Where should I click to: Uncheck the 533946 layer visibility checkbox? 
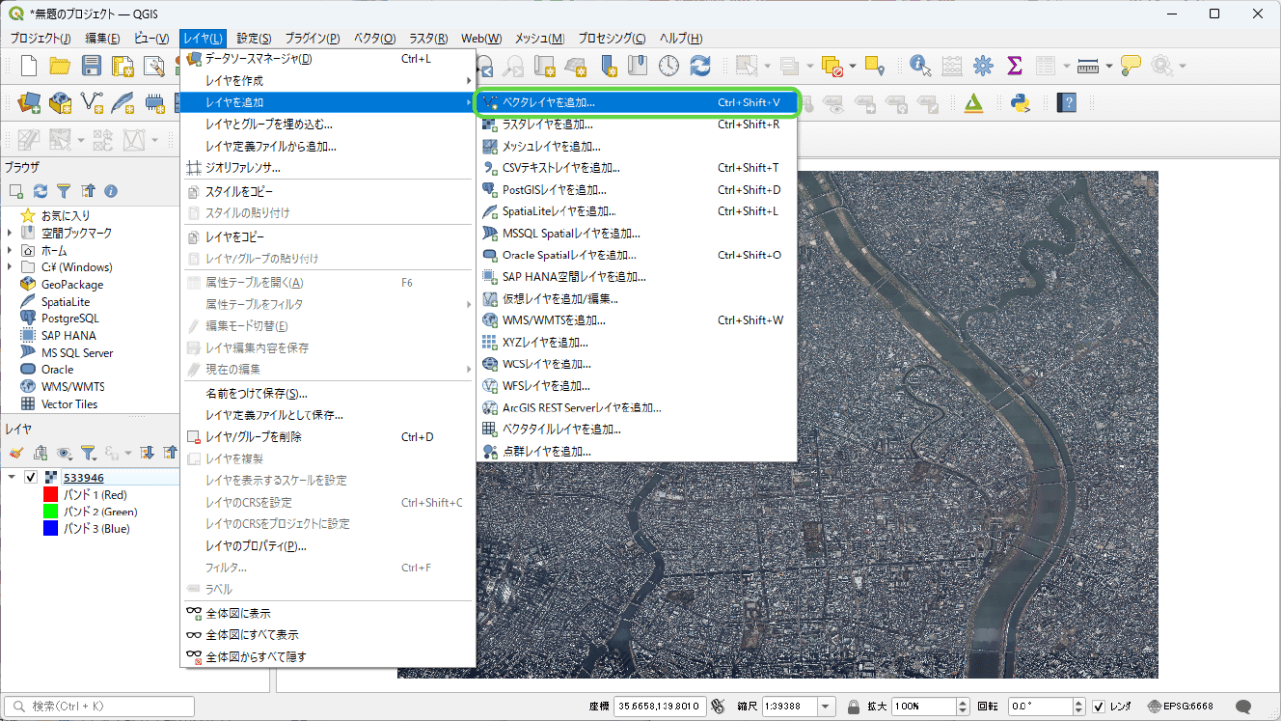click(31, 477)
